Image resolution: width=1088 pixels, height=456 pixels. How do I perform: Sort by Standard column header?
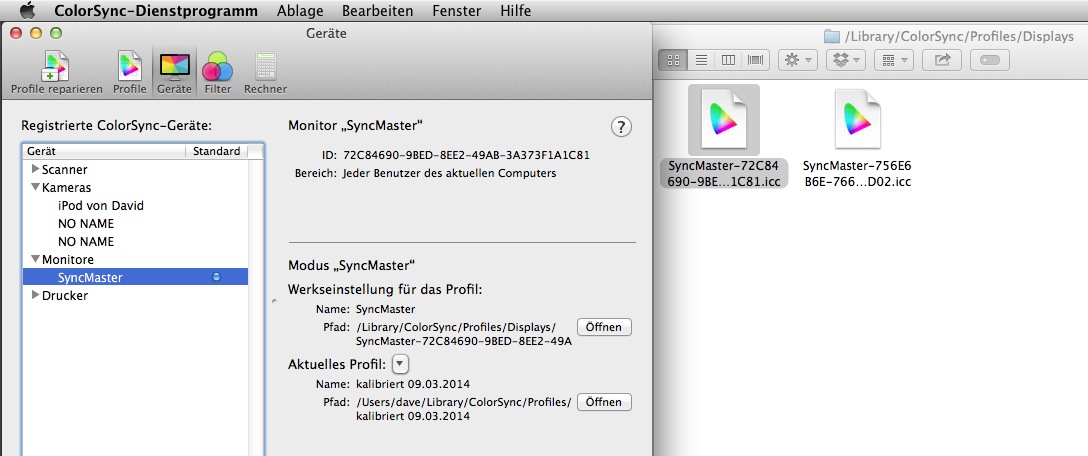pos(216,151)
